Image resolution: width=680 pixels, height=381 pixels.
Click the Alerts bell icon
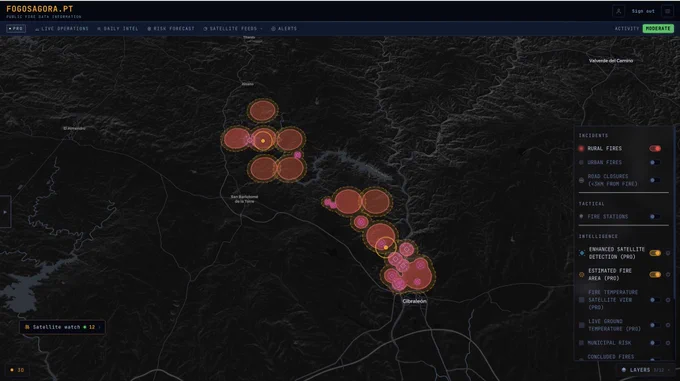coord(273,29)
